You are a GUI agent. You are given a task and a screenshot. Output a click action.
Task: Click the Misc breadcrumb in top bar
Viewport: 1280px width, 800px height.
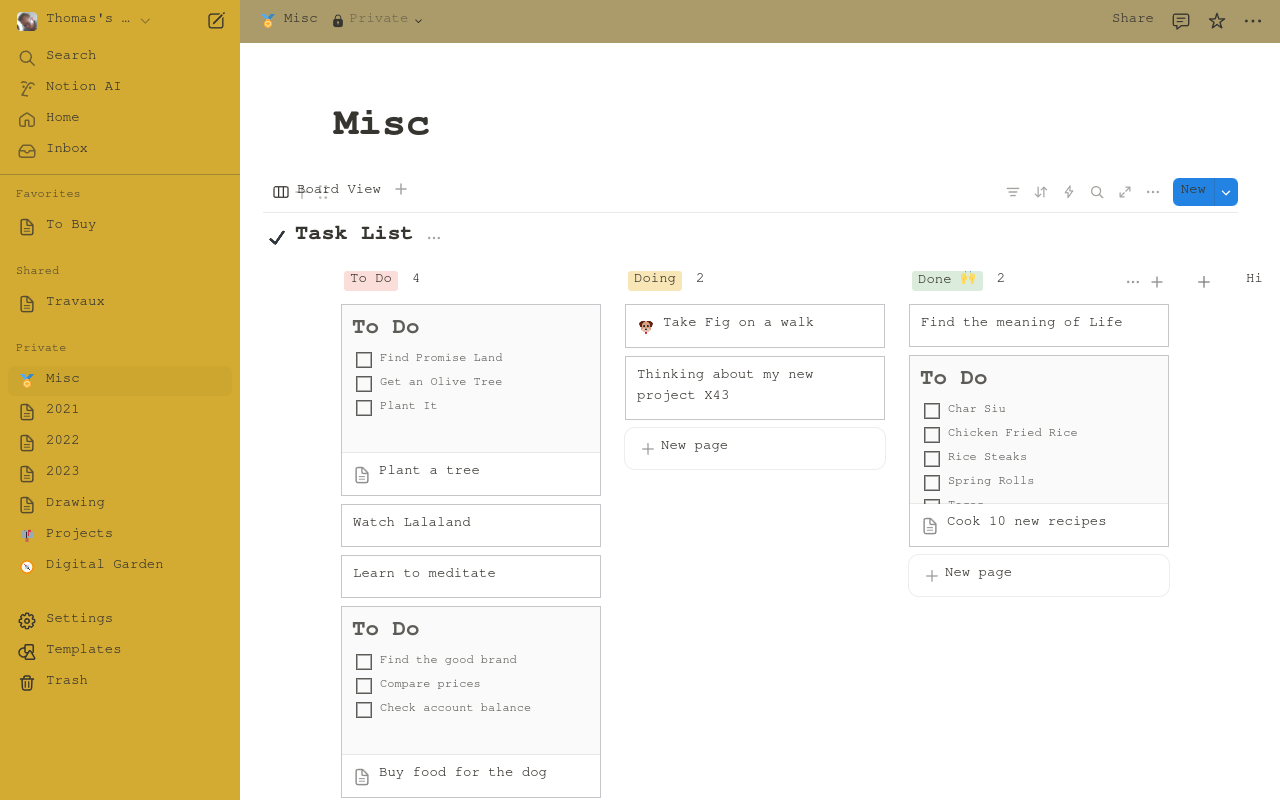[x=289, y=20]
